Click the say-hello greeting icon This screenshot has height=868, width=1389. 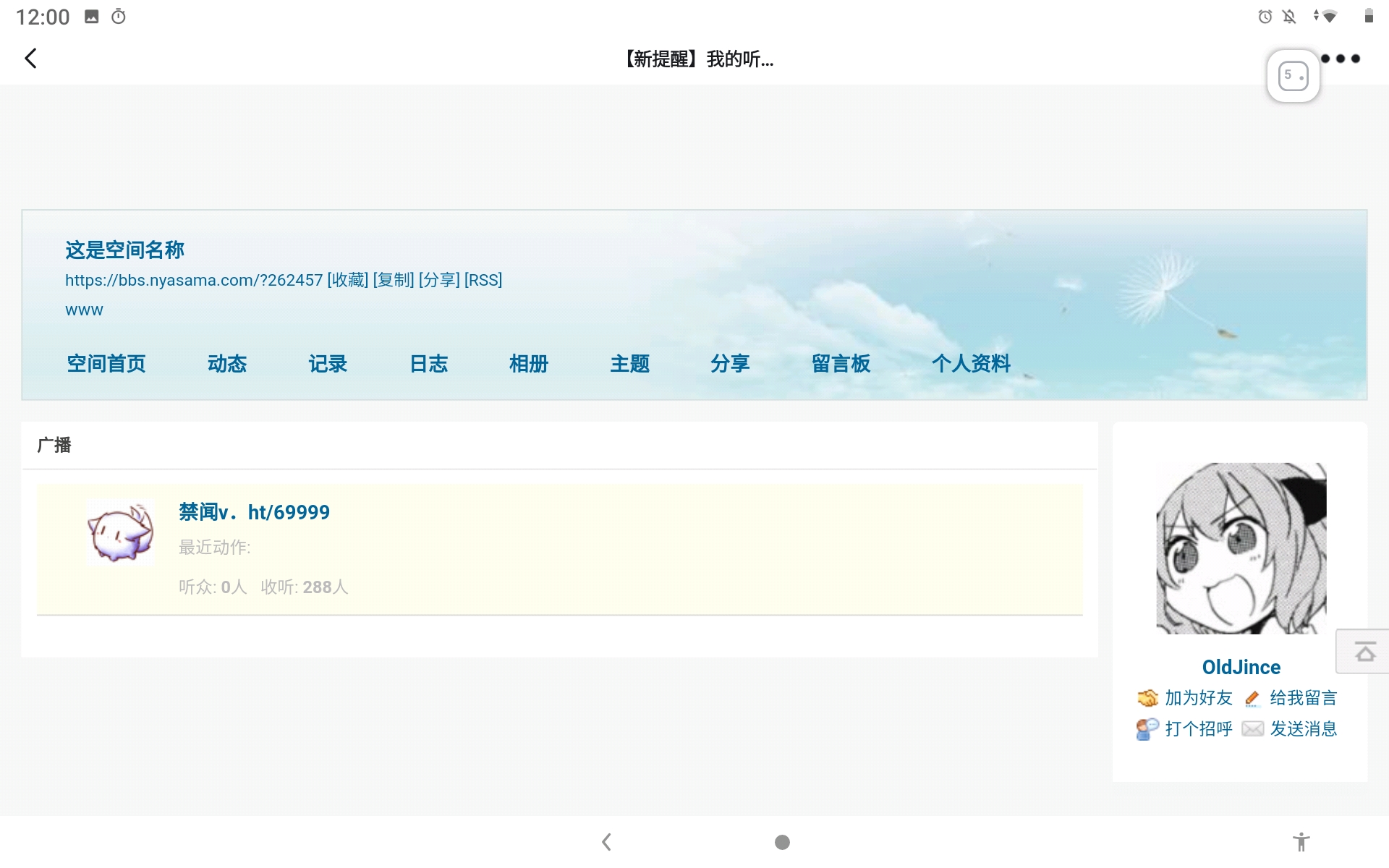click(x=1147, y=729)
